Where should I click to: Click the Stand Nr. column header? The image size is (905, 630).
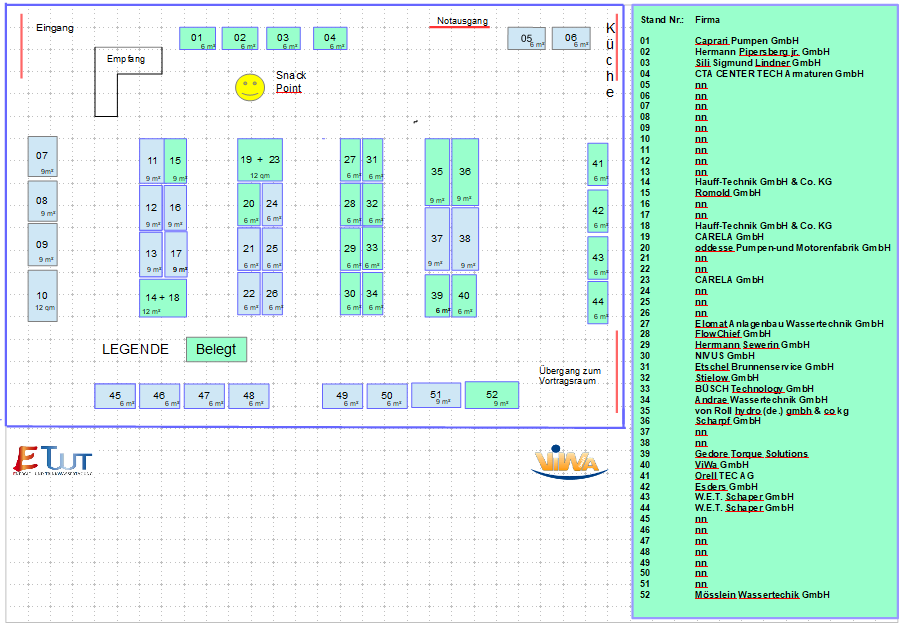pyautogui.click(x=662, y=20)
